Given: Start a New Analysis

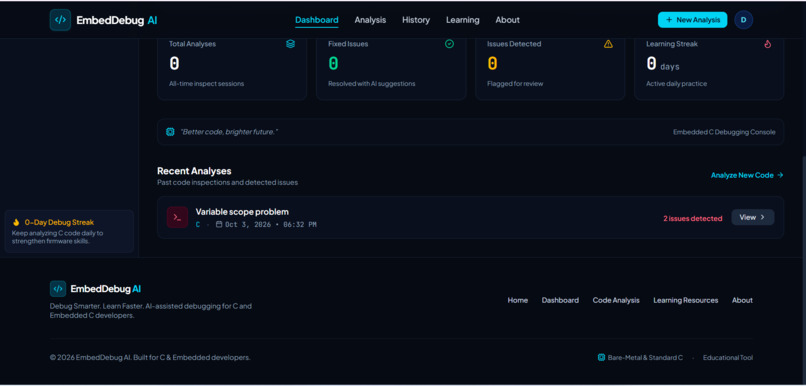Looking at the screenshot, I should click(692, 20).
